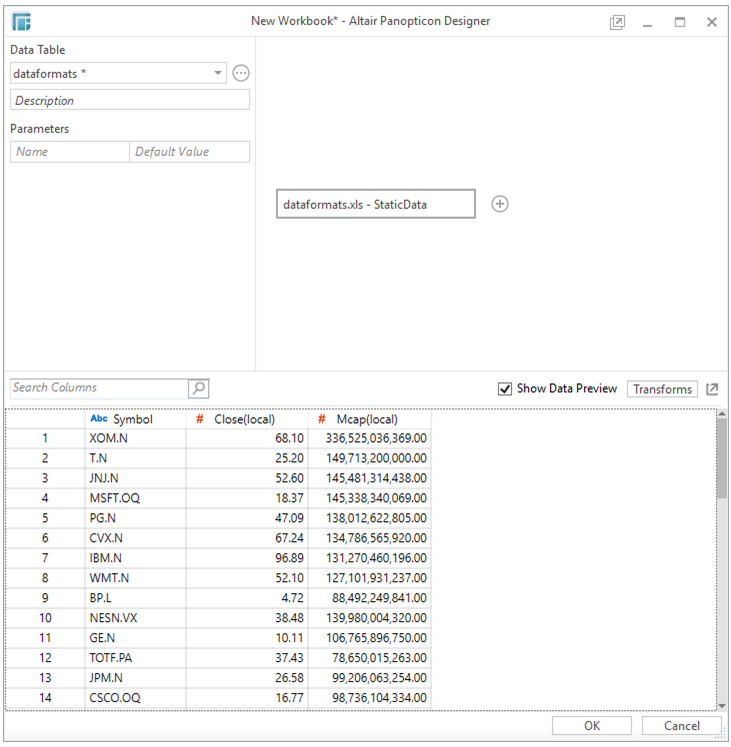731x747 pixels.
Task: Cancel the data table dialog
Action: [681, 726]
